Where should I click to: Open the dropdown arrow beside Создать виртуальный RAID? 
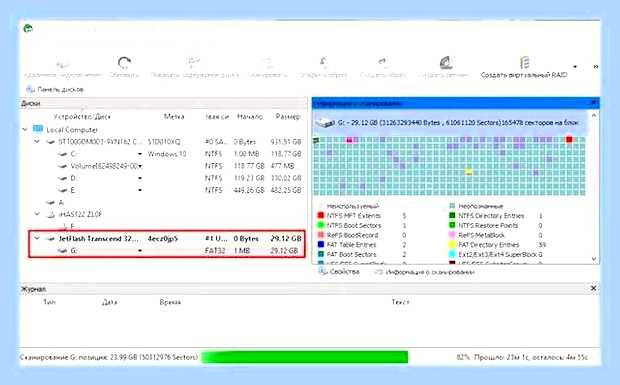click(575, 66)
